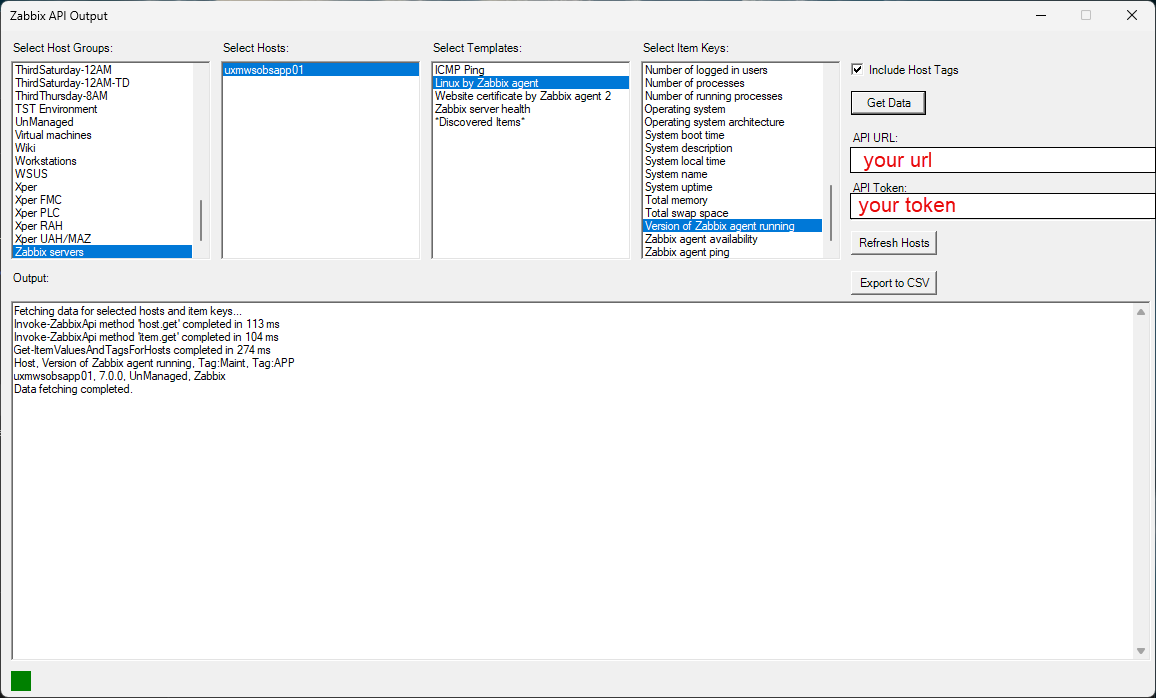Click the output scrollbar up arrow

click(1141, 312)
